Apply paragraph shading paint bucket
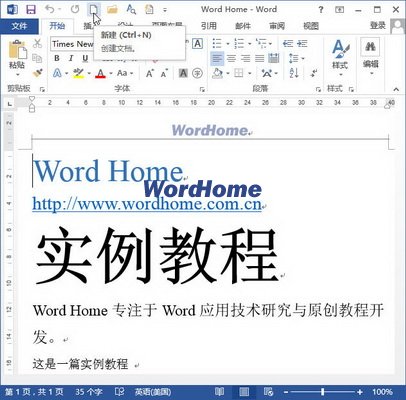The height and width of the screenshot is (400, 406). pyautogui.click(x=217, y=73)
